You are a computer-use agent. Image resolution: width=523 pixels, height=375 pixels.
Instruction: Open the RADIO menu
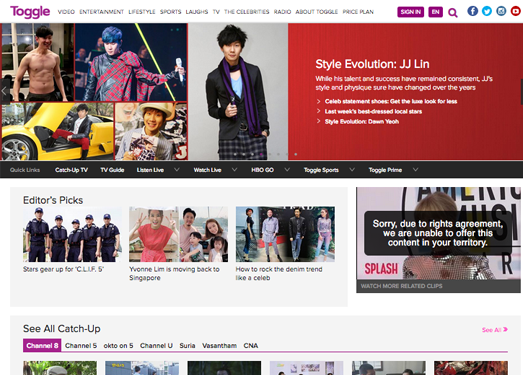click(x=282, y=12)
